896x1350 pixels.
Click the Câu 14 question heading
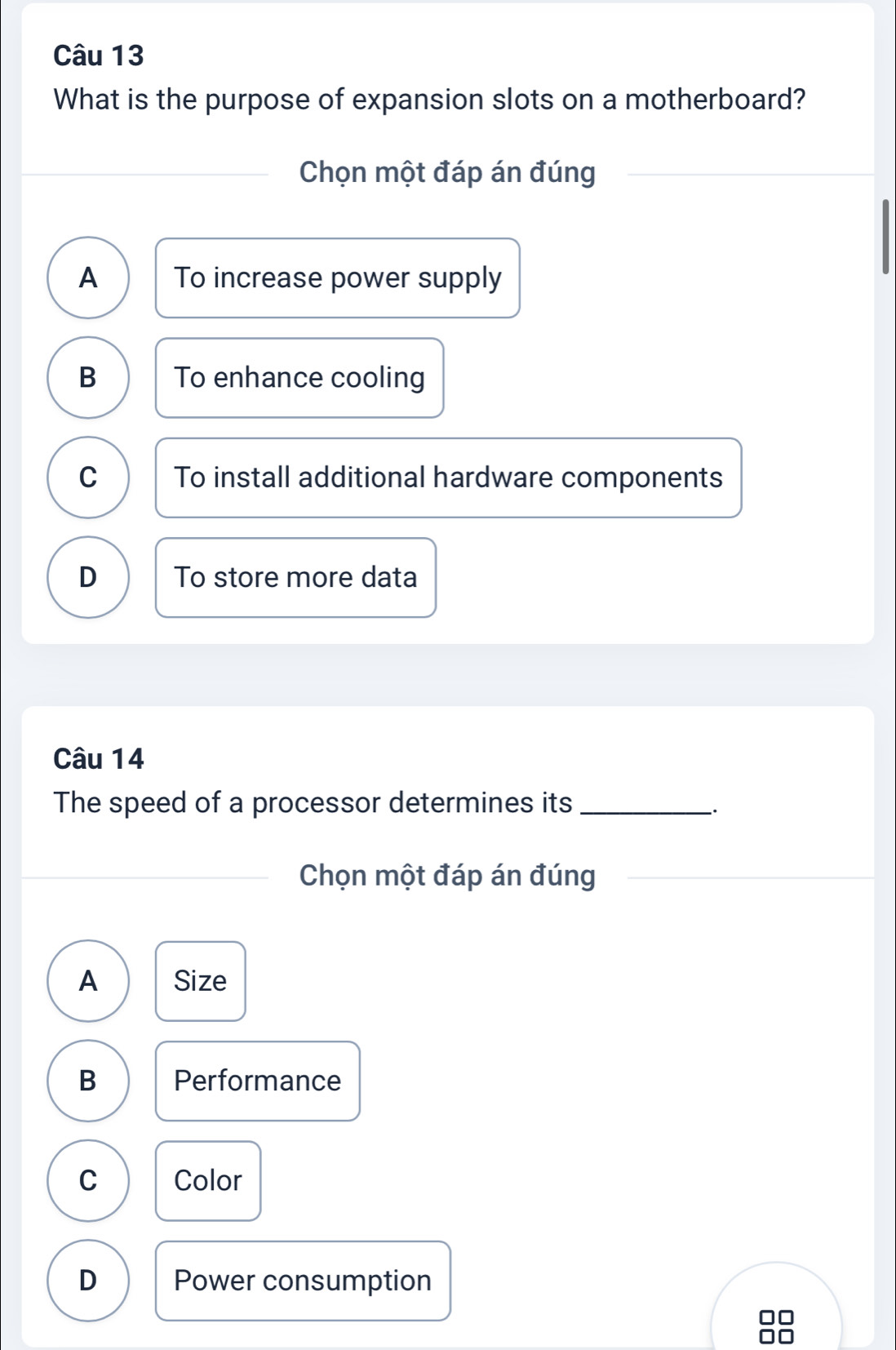(99, 759)
